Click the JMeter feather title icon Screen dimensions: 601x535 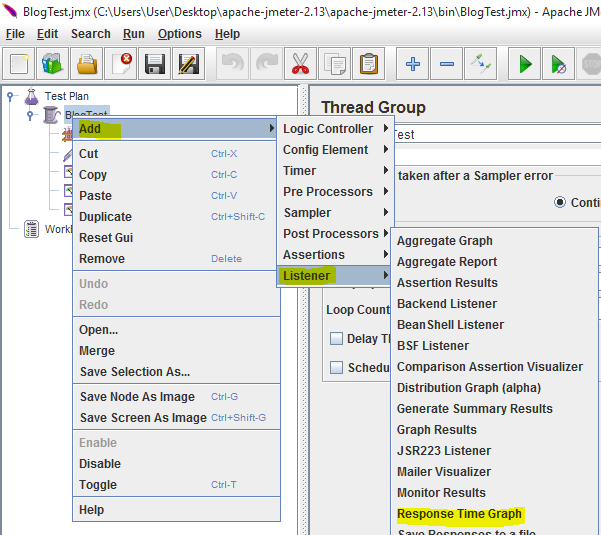[9, 11]
